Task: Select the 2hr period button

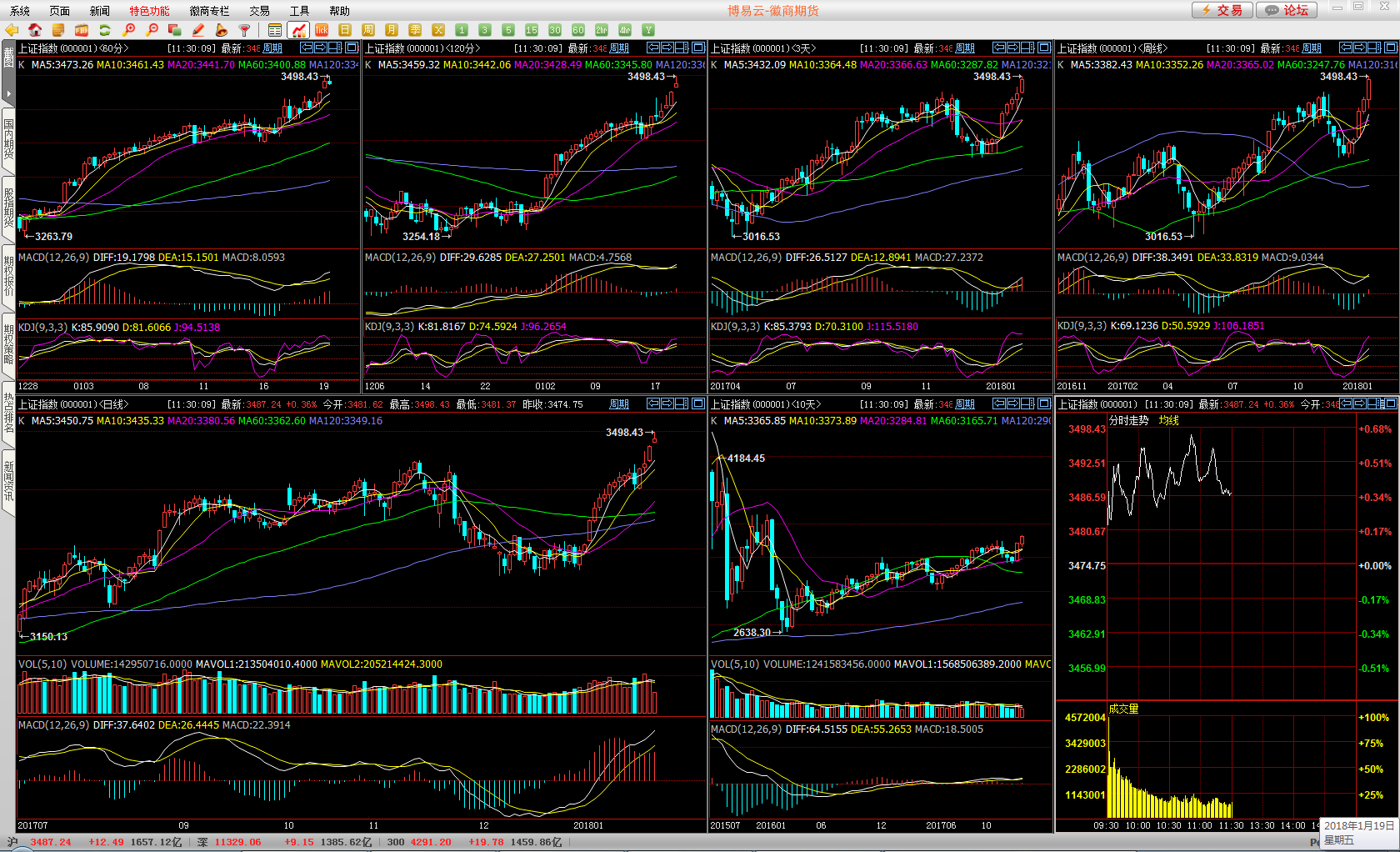Action: click(602, 30)
